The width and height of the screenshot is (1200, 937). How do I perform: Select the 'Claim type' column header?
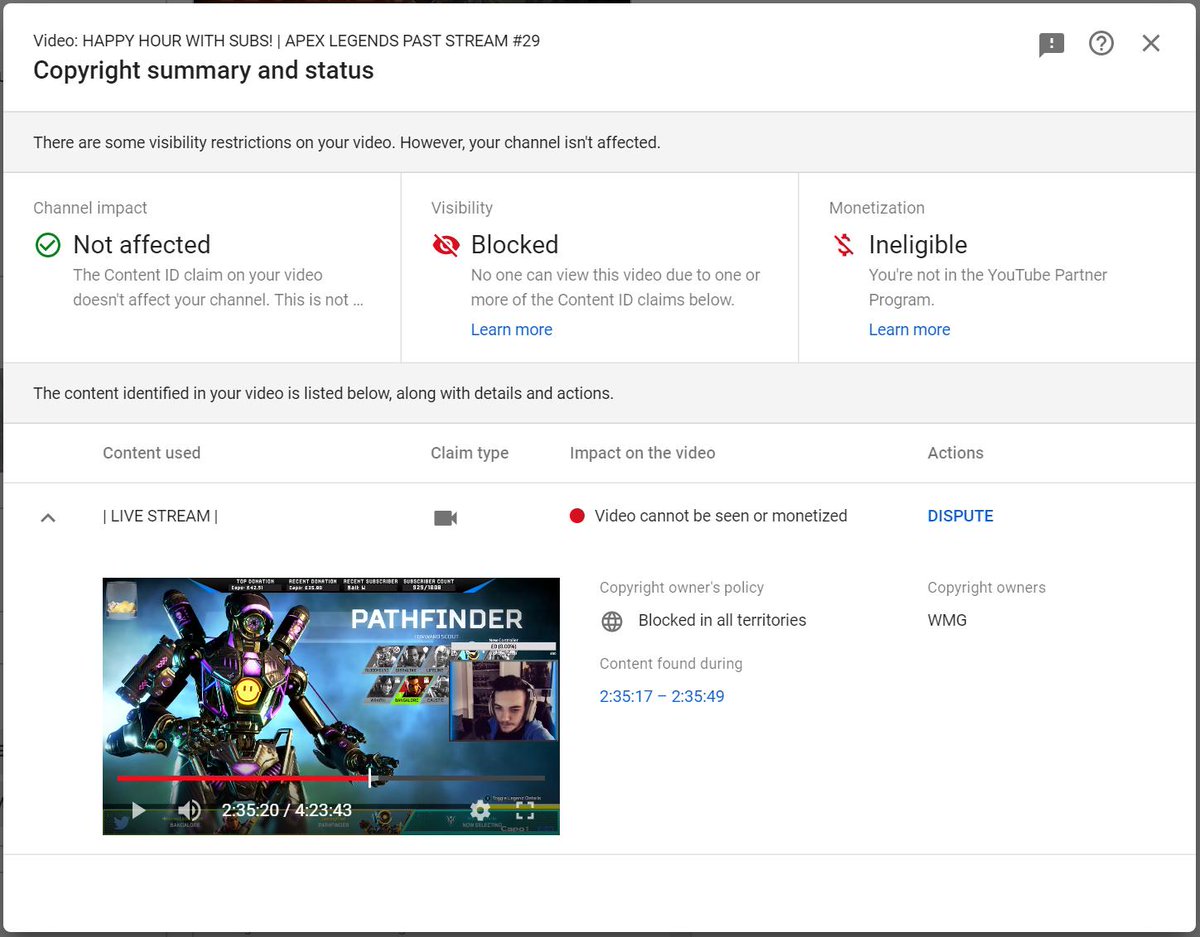tap(469, 453)
